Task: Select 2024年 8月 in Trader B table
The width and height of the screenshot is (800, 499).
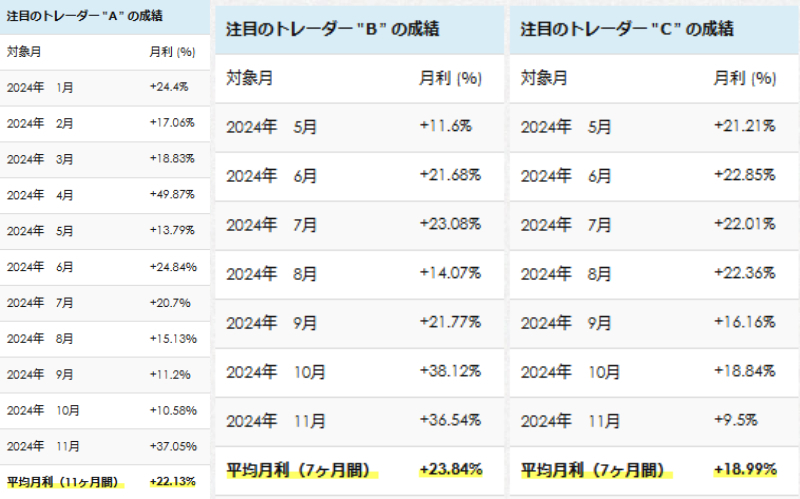Action: (271, 274)
